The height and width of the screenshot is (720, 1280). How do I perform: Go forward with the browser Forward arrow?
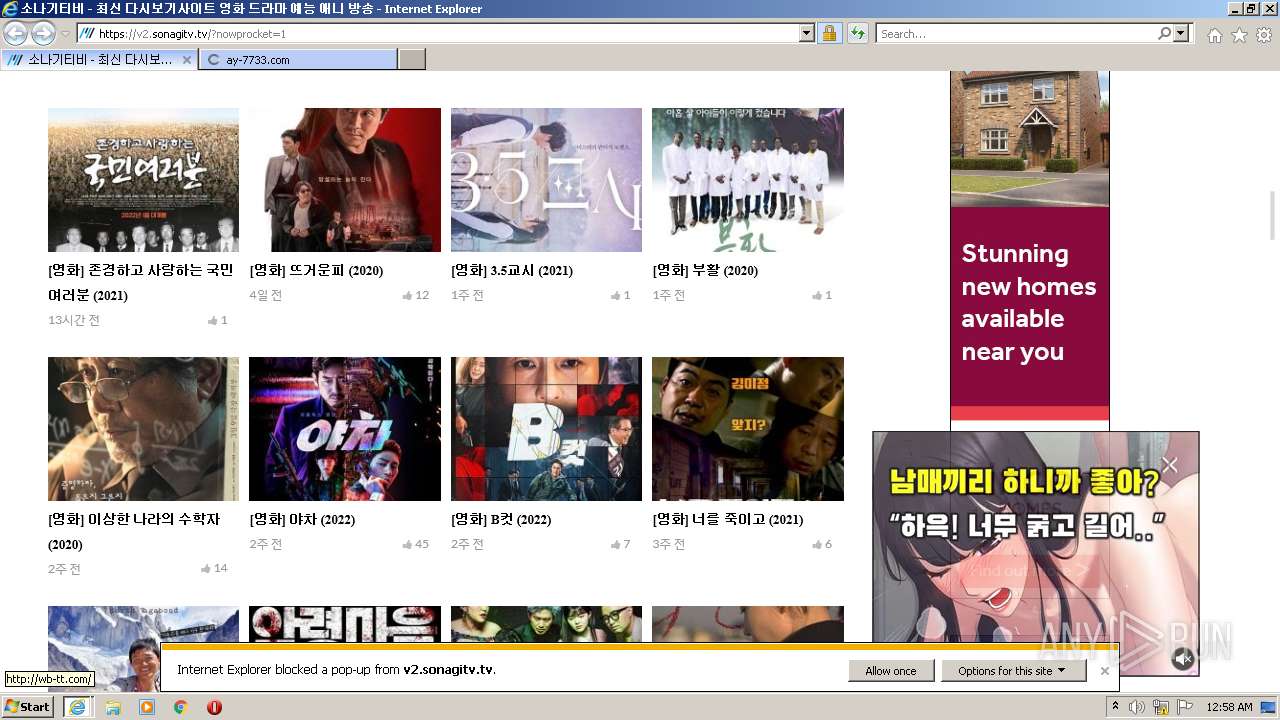click(x=43, y=33)
